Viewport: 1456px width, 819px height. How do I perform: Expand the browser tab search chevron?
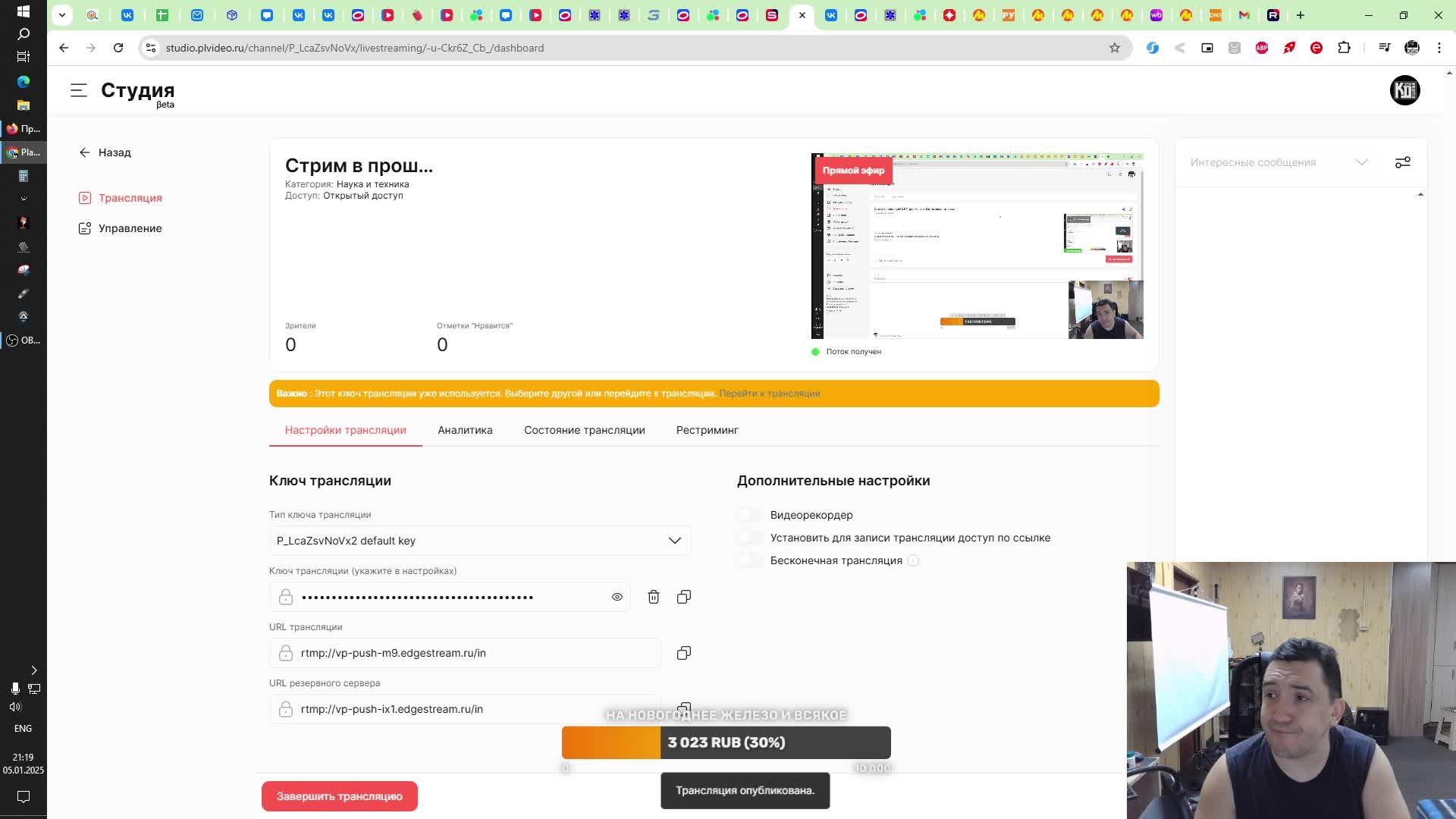pyautogui.click(x=62, y=15)
